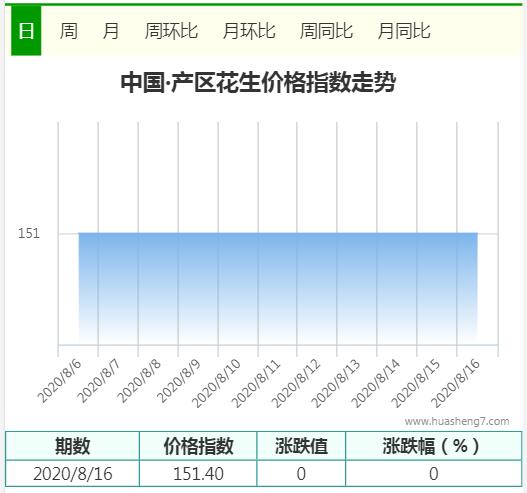Switch to the 周 weekly tab
This screenshot has height=493, width=527.
(x=69, y=31)
